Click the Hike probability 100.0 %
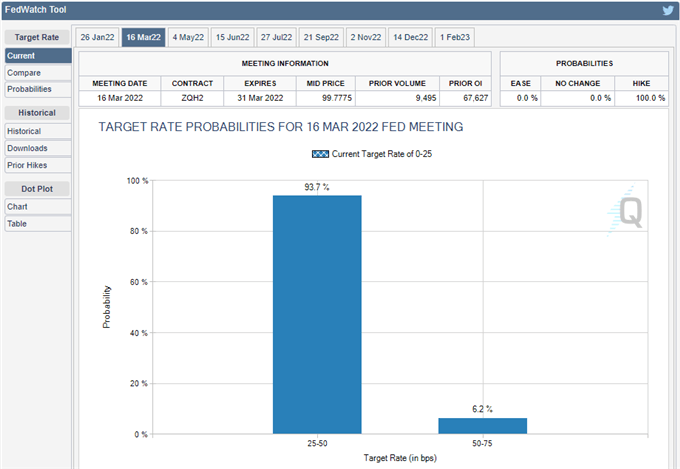Viewport: 680px width, 469px height. point(650,98)
